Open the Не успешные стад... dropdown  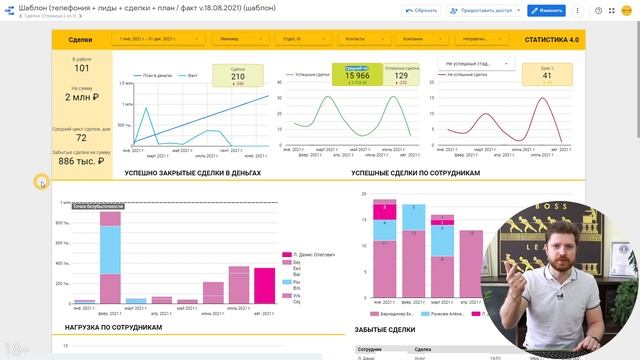click(476, 64)
